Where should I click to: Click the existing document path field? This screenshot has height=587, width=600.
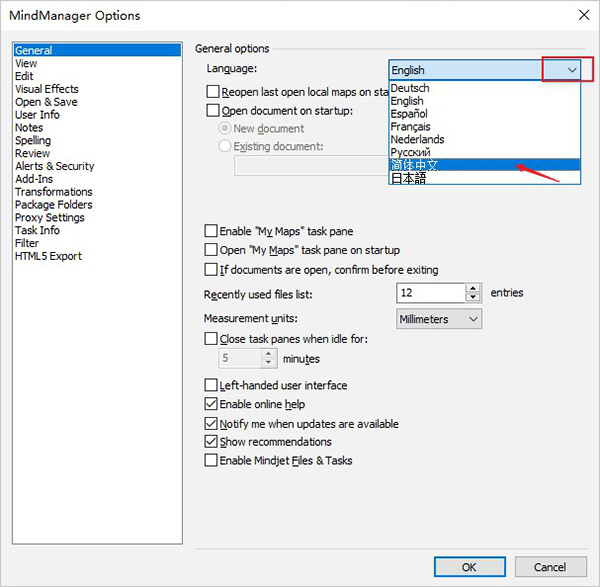pos(311,166)
